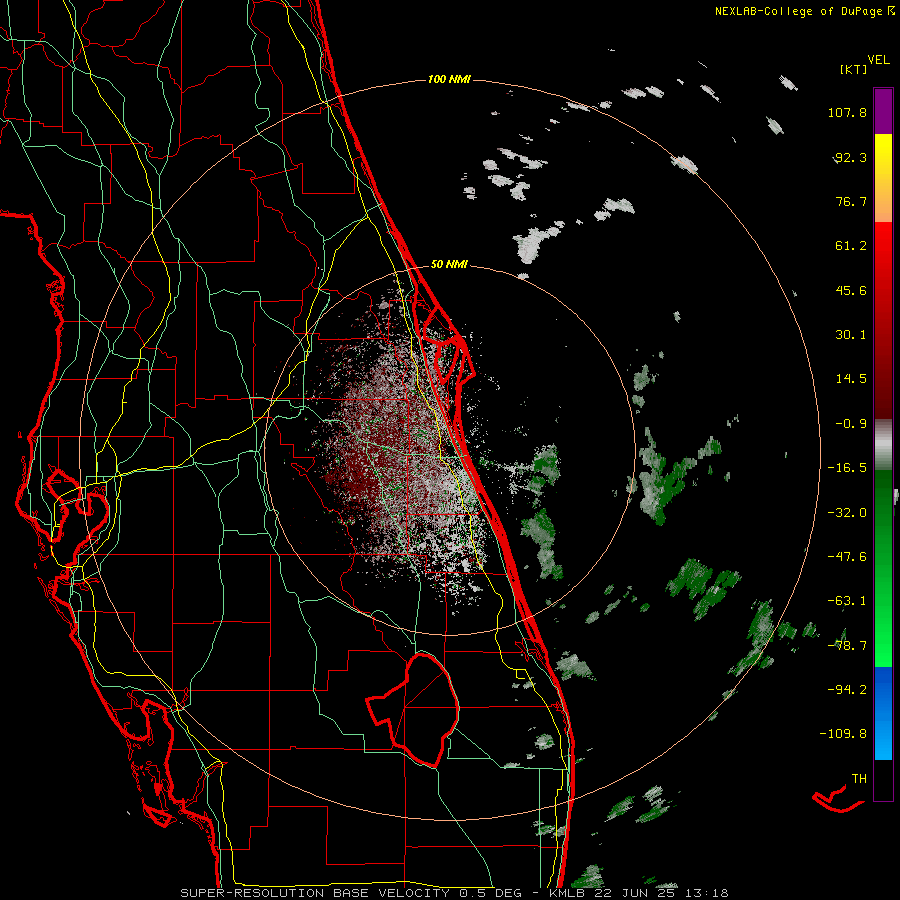900x900 pixels.
Task: Click the 107.8 velocity scale value
Action: point(847,112)
